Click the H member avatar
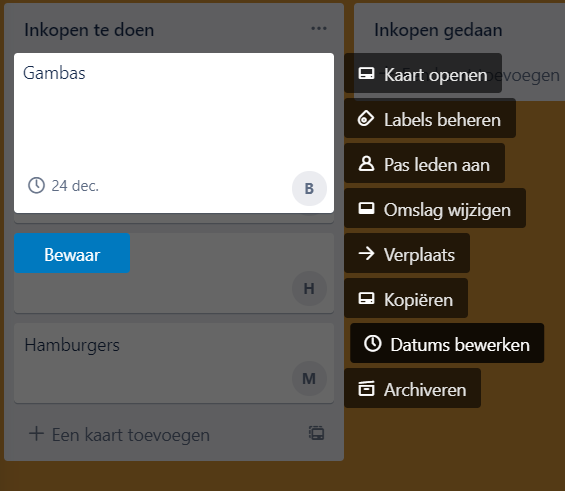The height and width of the screenshot is (491, 565). 309,289
